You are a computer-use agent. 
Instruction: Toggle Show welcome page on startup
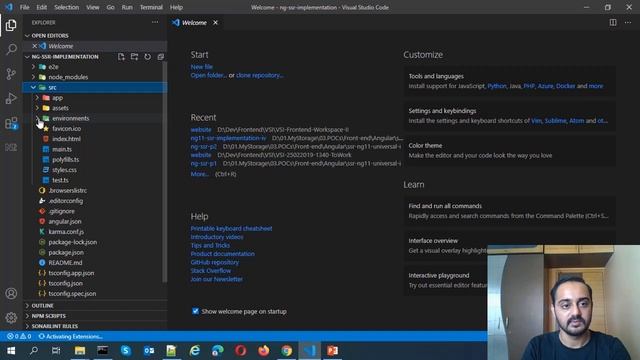pos(196,311)
